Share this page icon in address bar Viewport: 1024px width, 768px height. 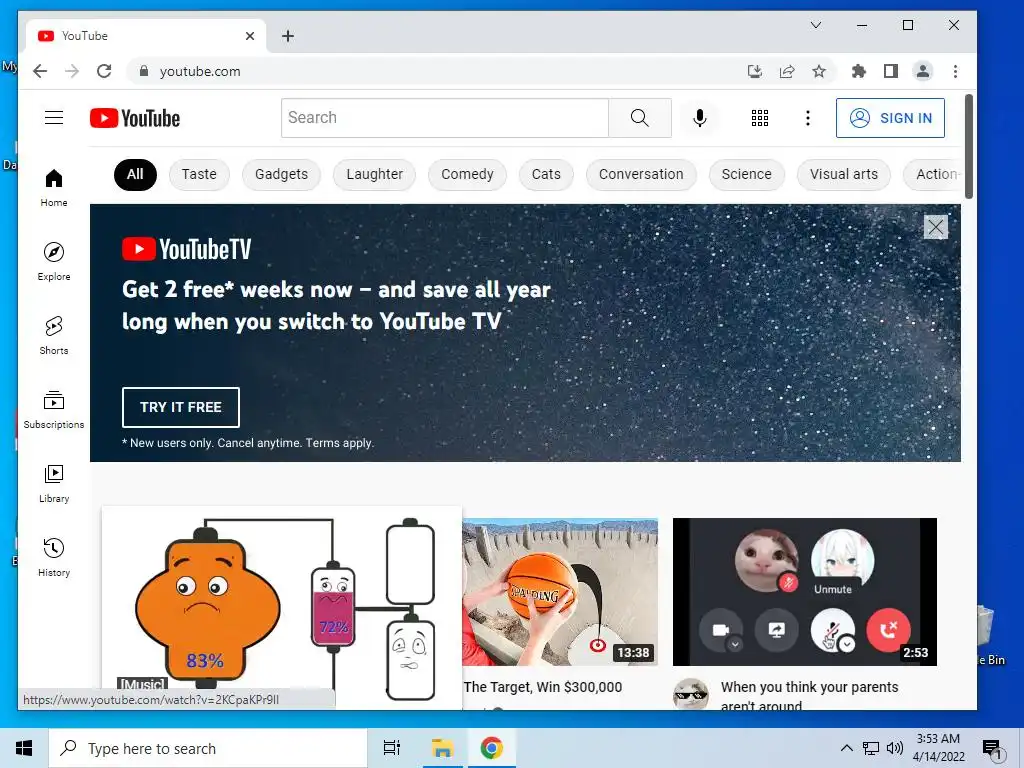click(x=787, y=71)
